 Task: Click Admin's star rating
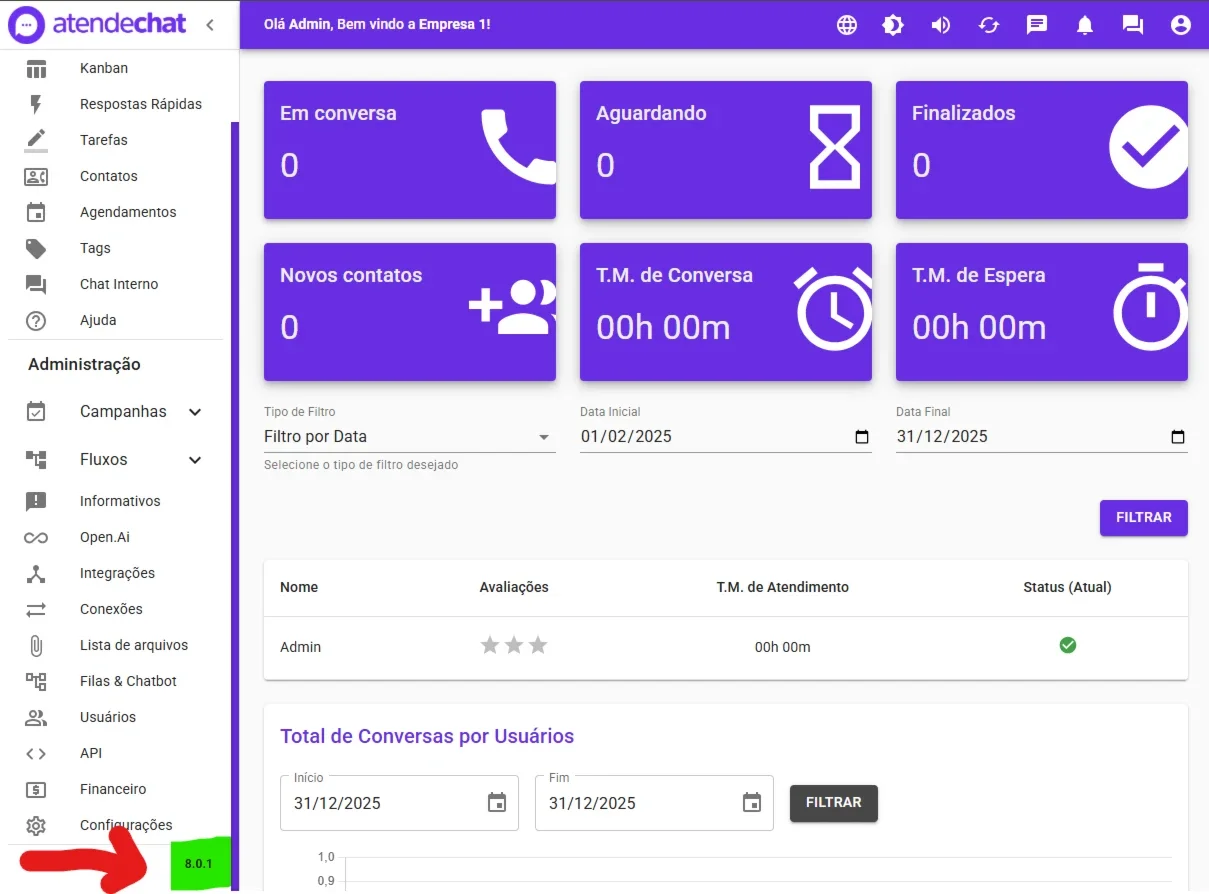(x=514, y=645)
